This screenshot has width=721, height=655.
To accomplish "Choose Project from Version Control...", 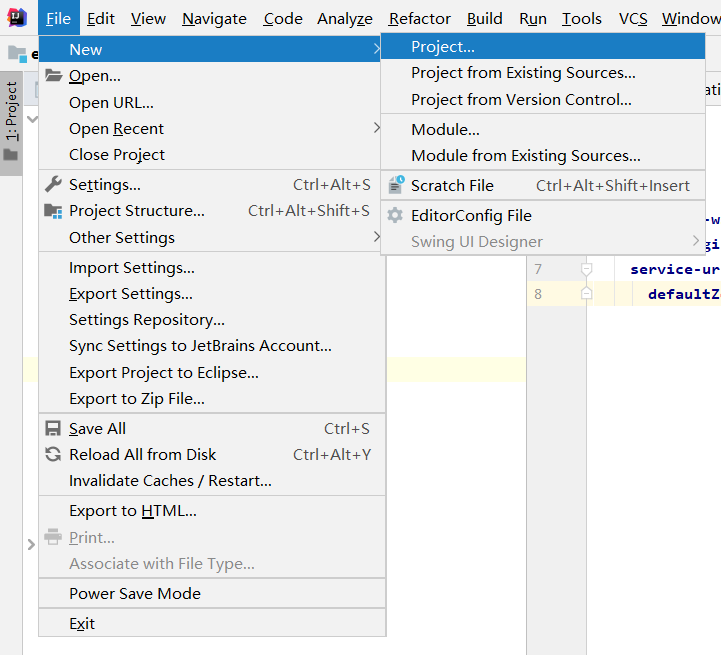I will [543, 99].
